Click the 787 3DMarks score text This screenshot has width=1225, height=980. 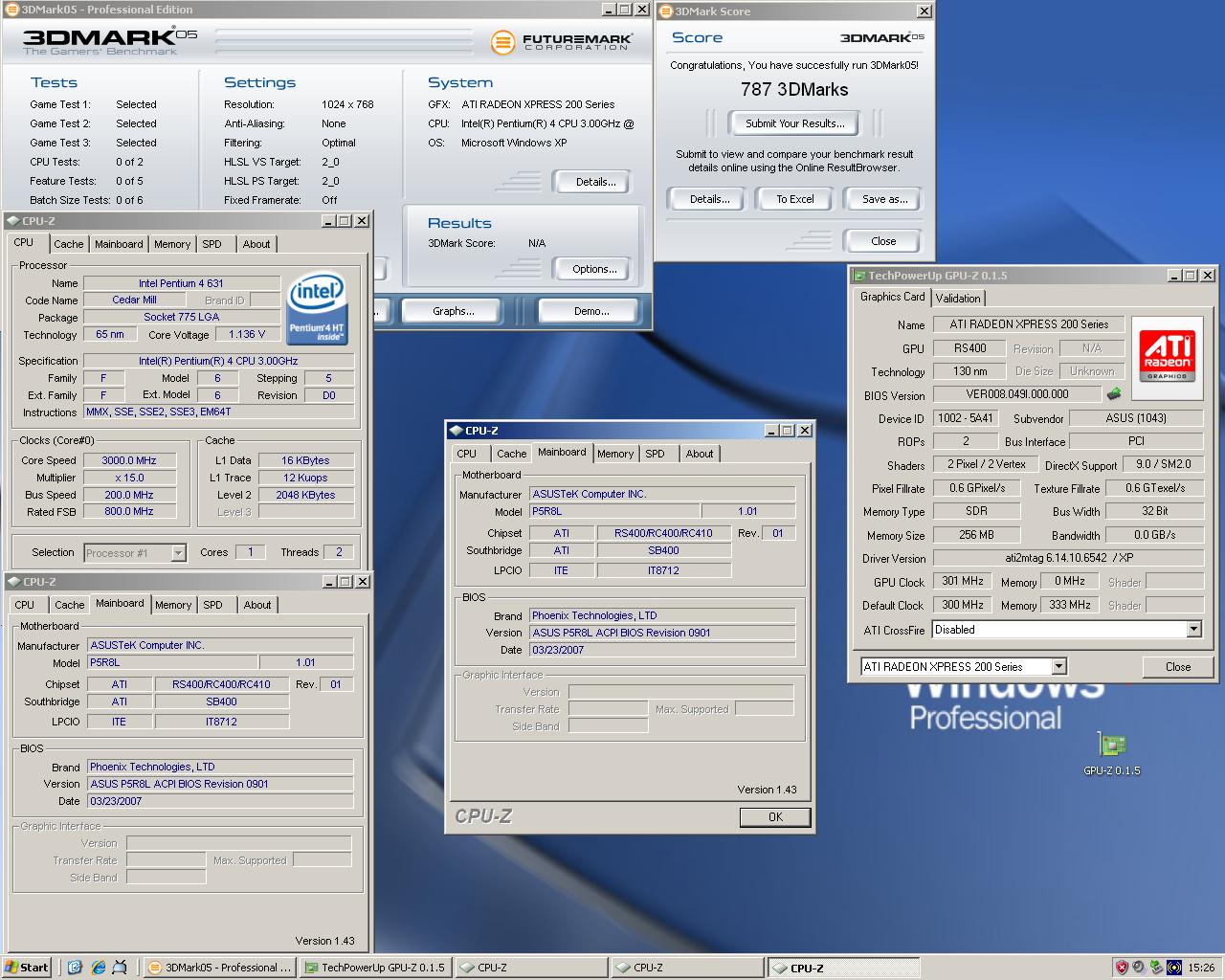(794, 89)
